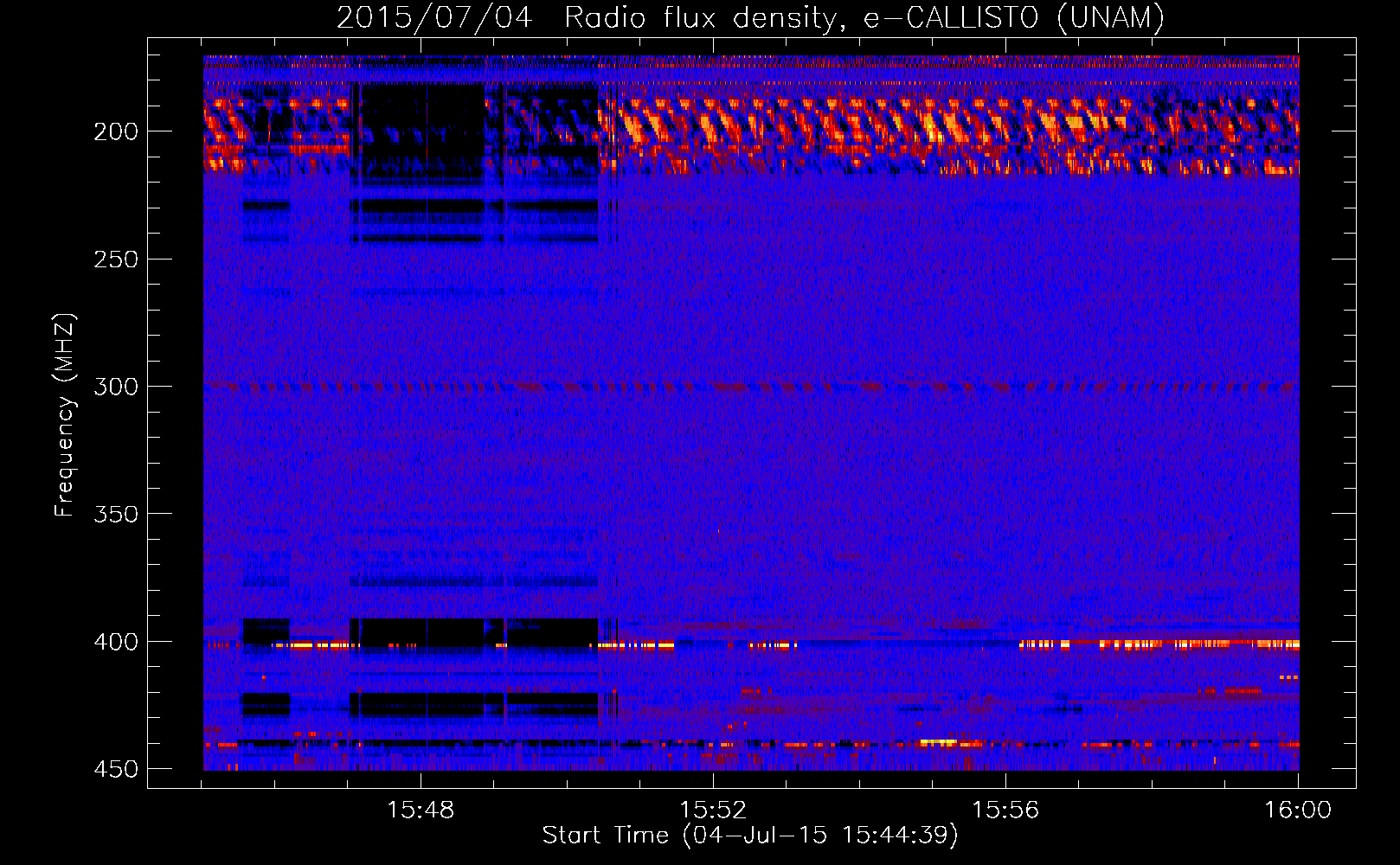
Task: Click the 15:48 time tick label
Action: pos(421,810)
